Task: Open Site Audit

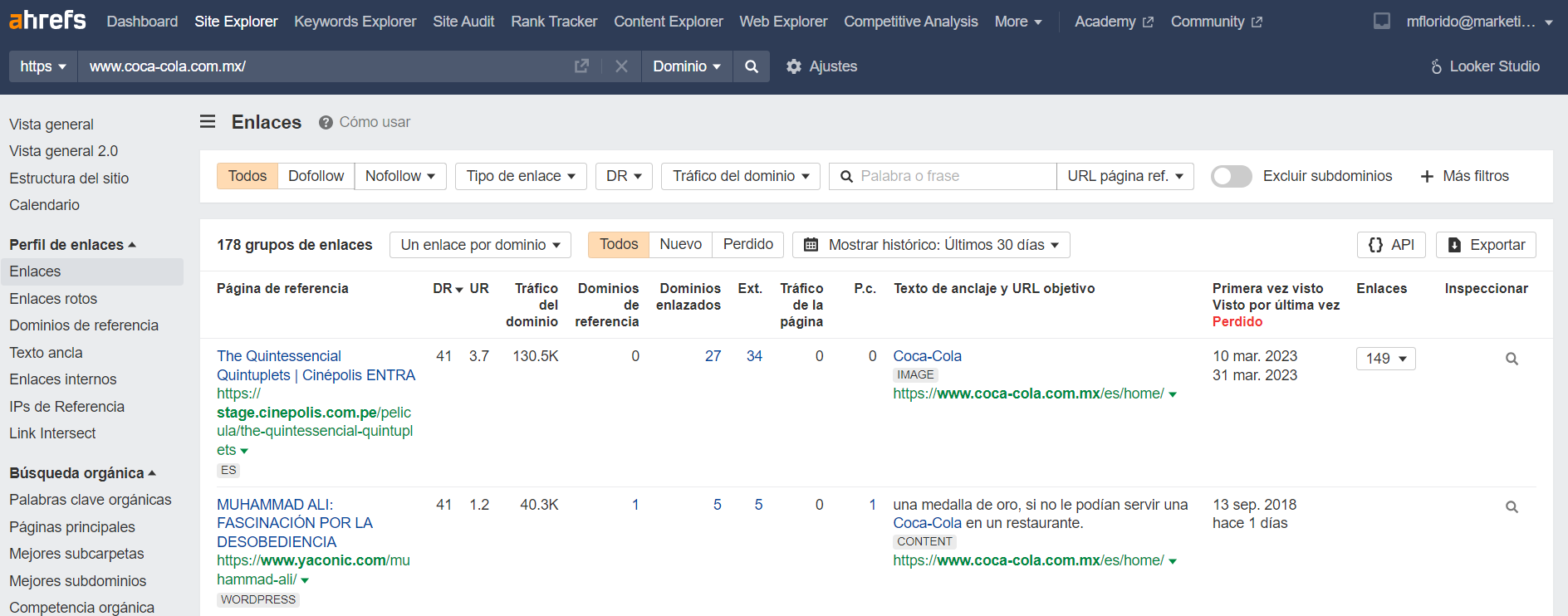Action: pos(463,22)
